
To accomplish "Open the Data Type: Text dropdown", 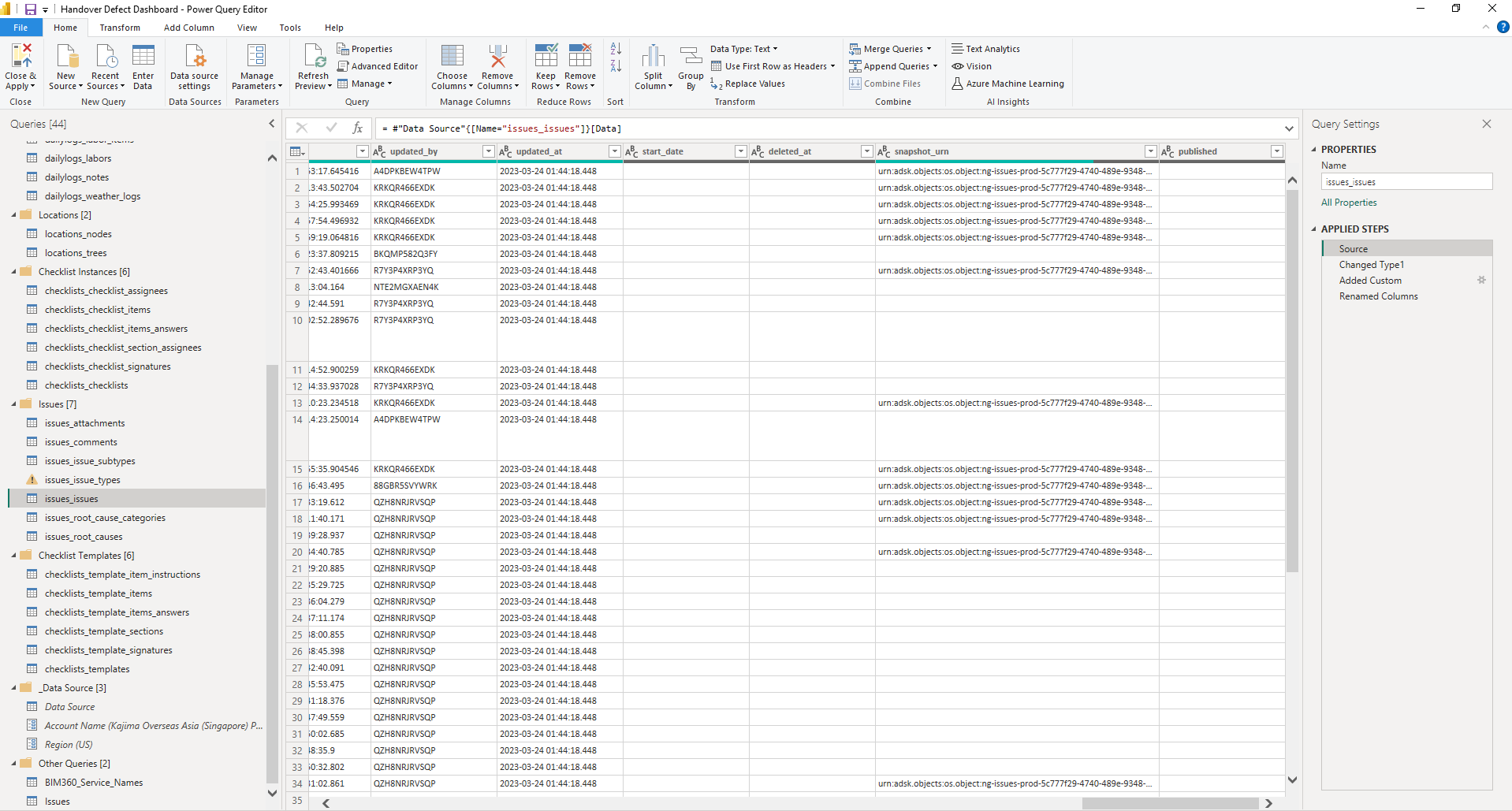I will 743,49.
